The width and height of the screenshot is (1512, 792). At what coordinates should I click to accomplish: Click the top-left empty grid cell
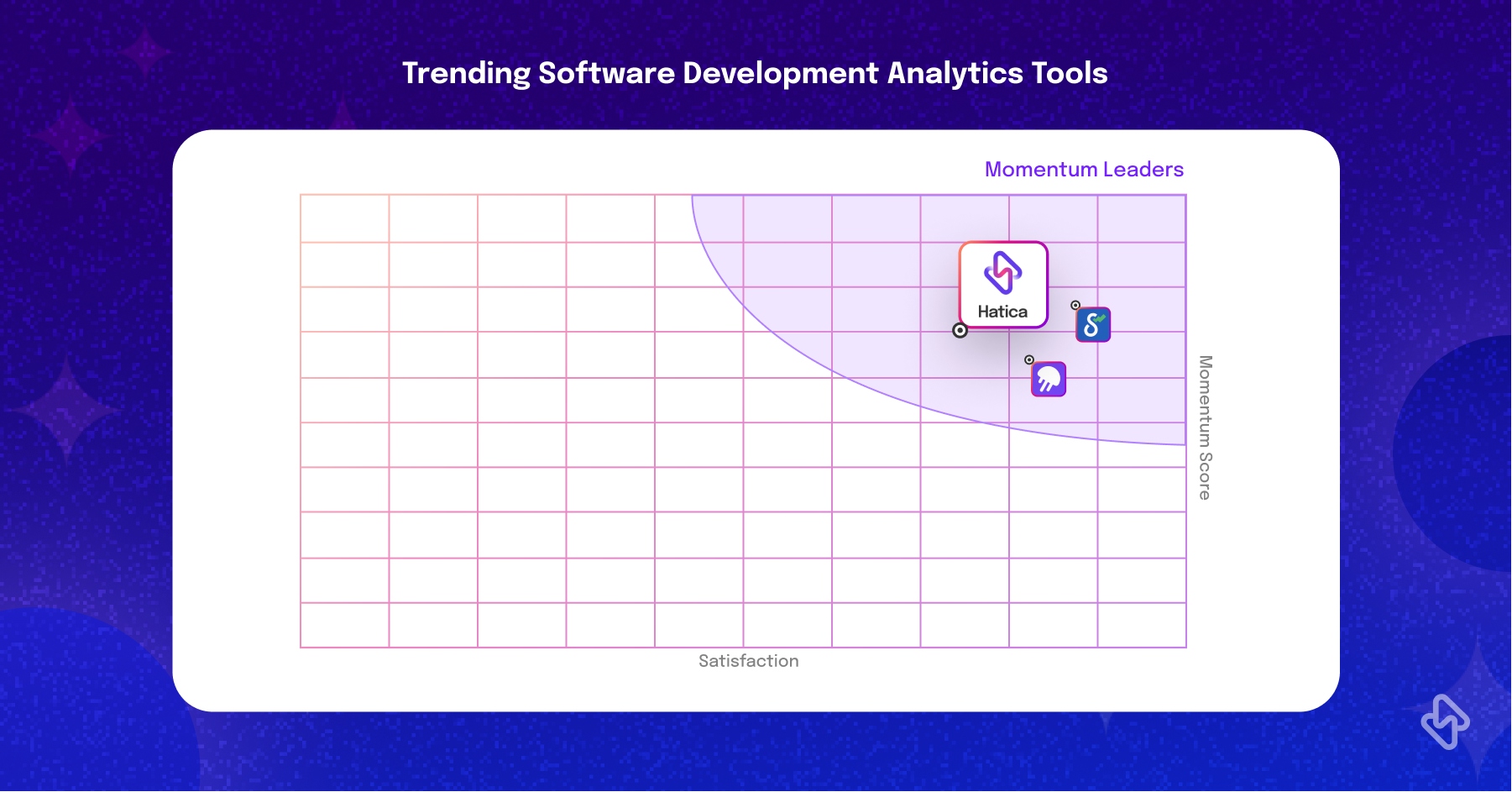point(345,218)
